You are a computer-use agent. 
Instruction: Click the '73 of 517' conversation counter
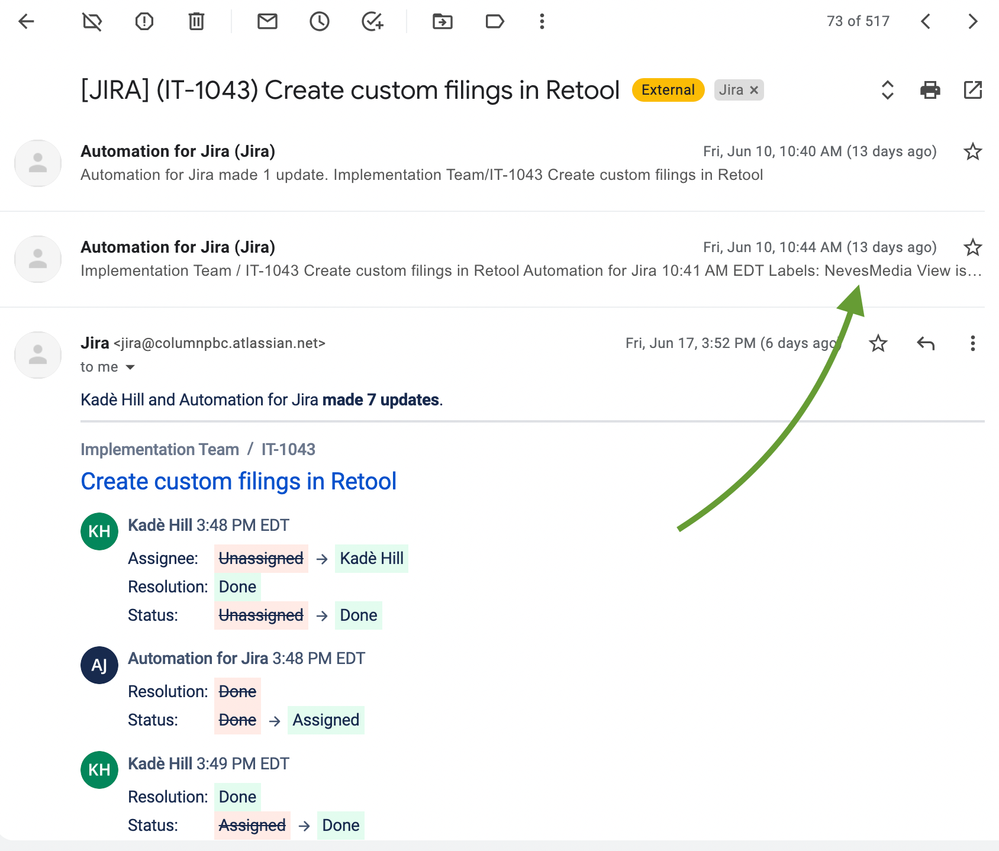pos(858,22)
